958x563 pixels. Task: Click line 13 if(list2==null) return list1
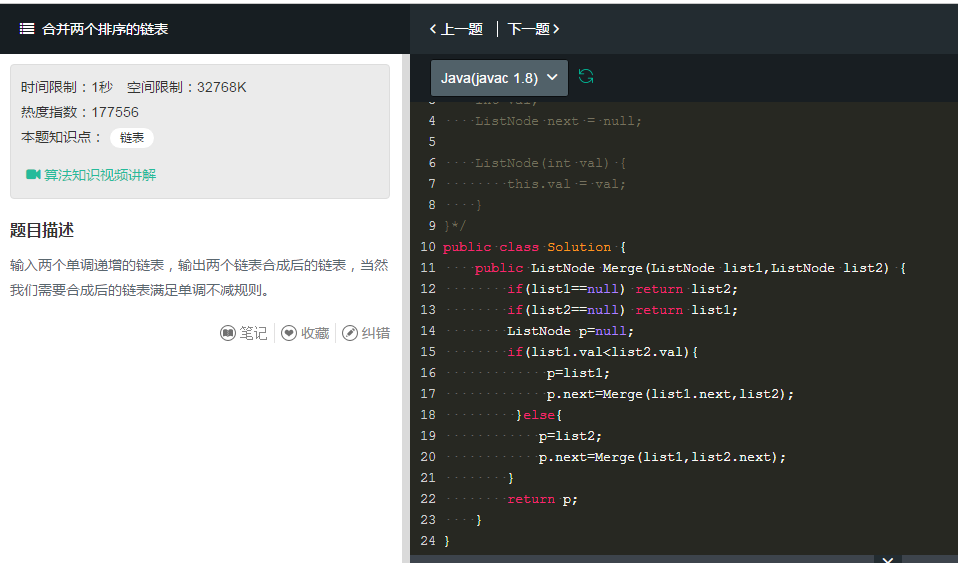[623, 310]
